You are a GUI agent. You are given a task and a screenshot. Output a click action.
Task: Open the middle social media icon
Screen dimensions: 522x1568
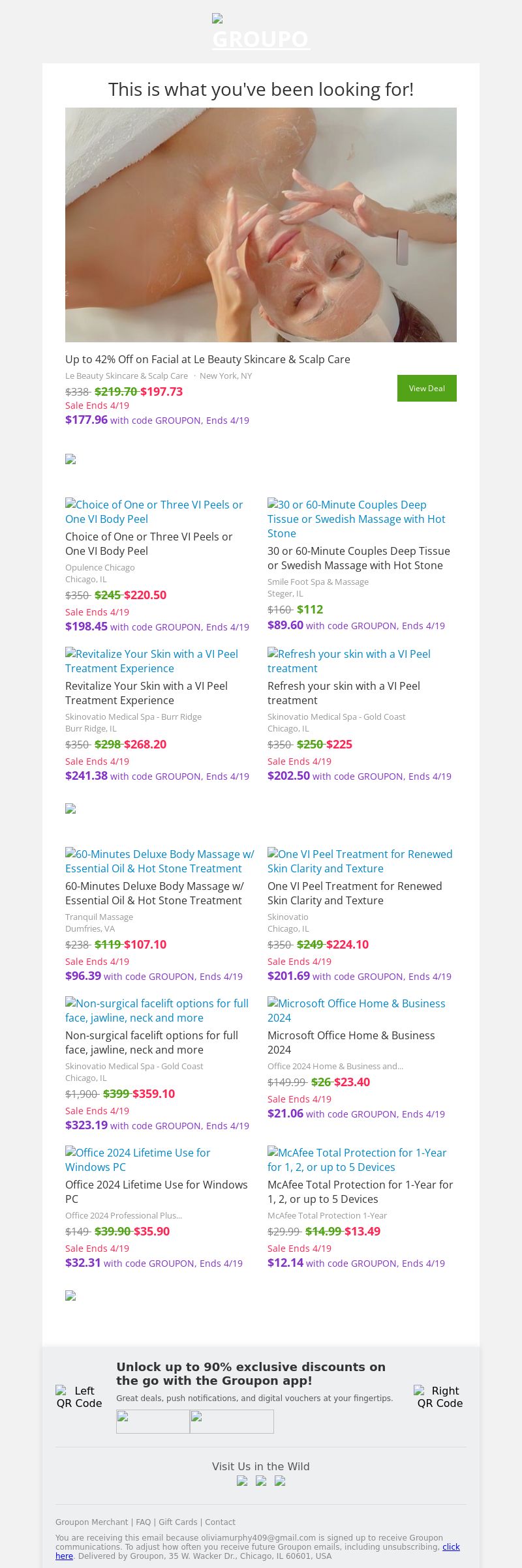[x=261, y=1481]
